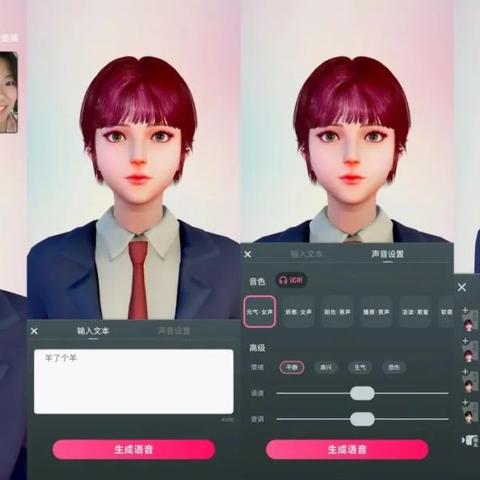Viewport: 480px width, 480px height.
Task: Adjust the 语速 speed slider handle
Action: (x=362, y=393)
